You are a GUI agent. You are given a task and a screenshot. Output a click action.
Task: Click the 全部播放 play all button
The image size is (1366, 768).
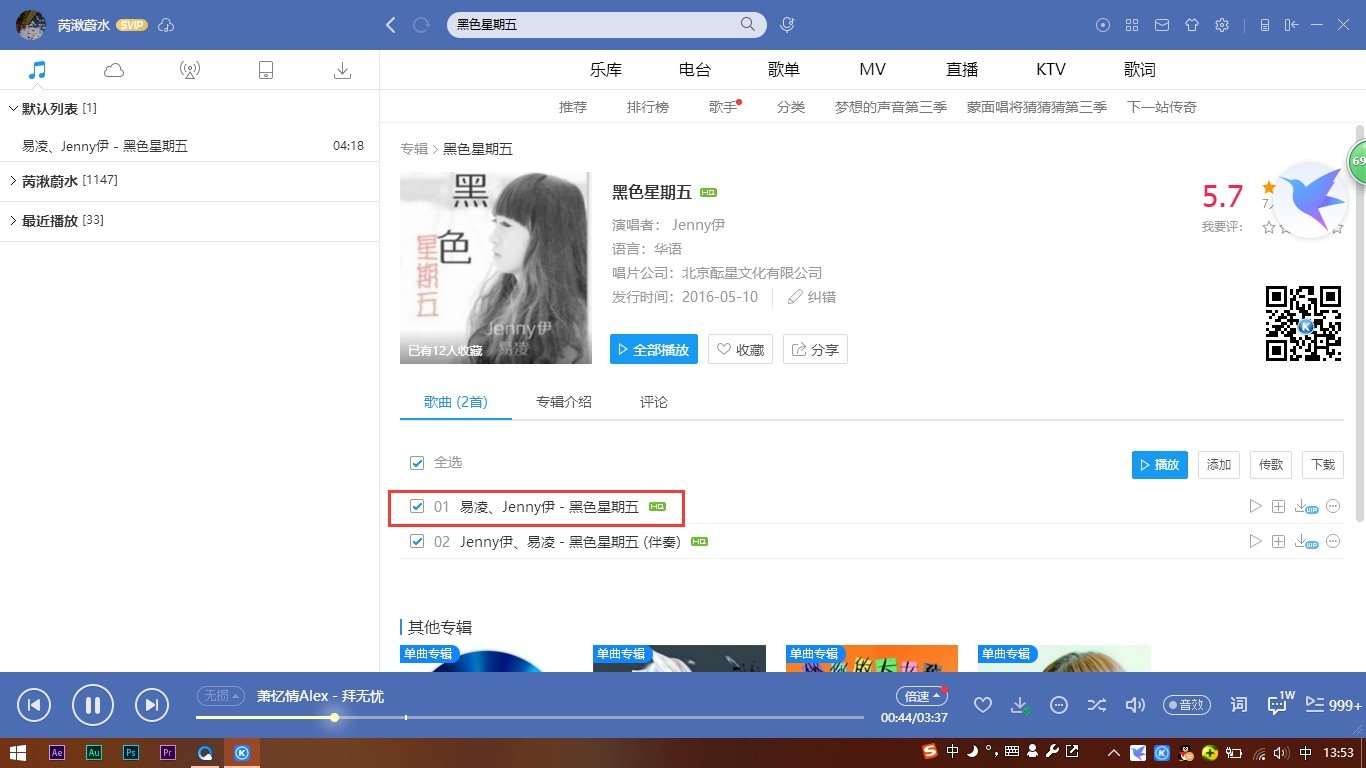(x=654, y=349)
